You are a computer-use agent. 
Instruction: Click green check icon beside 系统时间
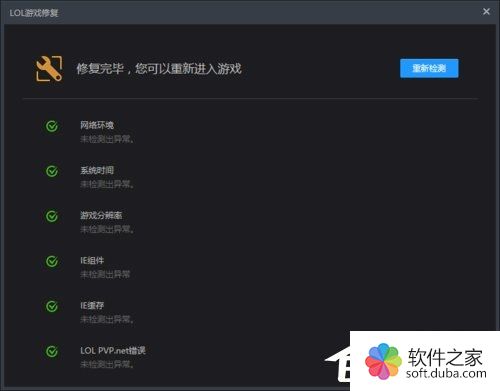click(52, 171)
